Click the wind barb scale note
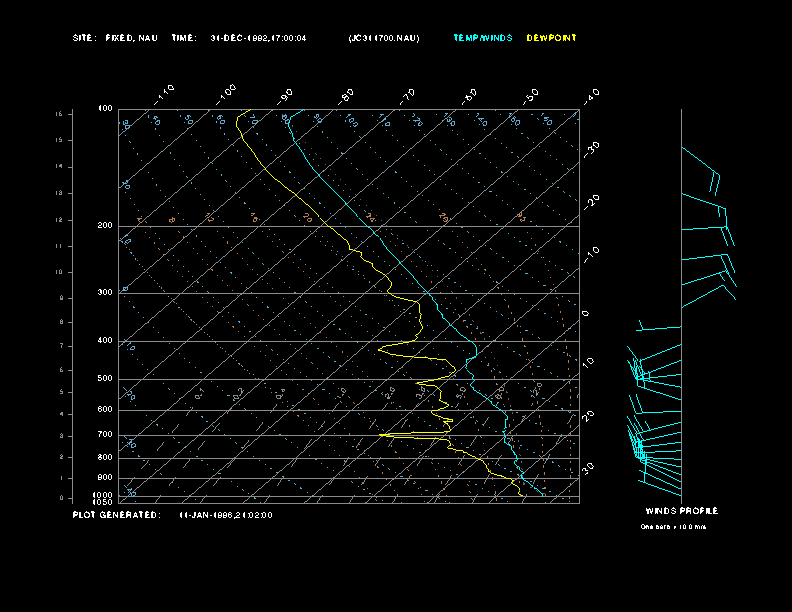 (x=673, y=526)
